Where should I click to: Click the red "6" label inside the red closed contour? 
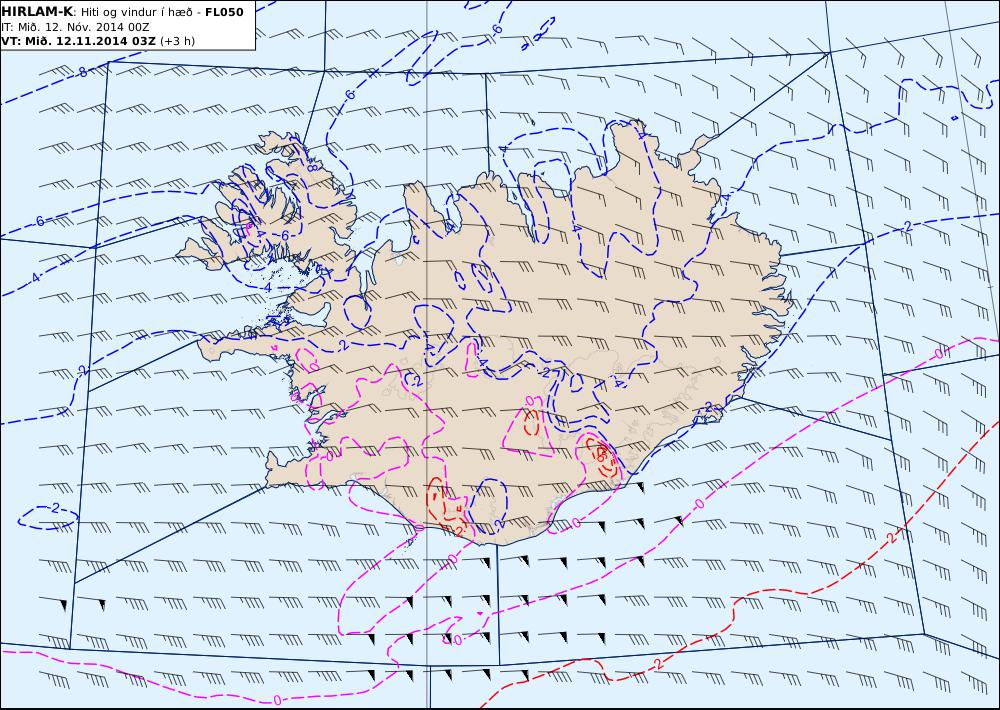pos(601,454)
